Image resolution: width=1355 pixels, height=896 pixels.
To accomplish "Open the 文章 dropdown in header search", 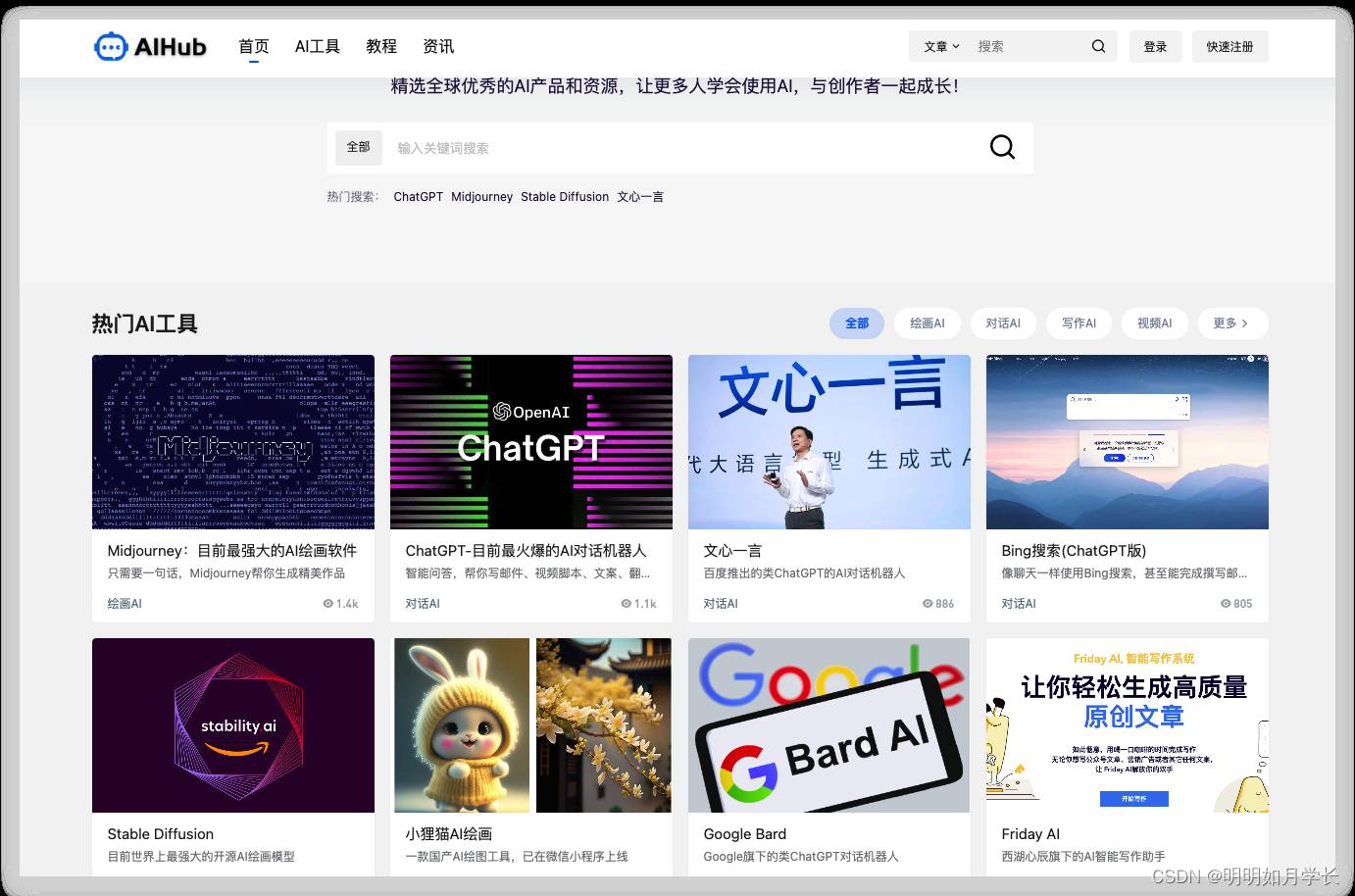I will 941,46.
